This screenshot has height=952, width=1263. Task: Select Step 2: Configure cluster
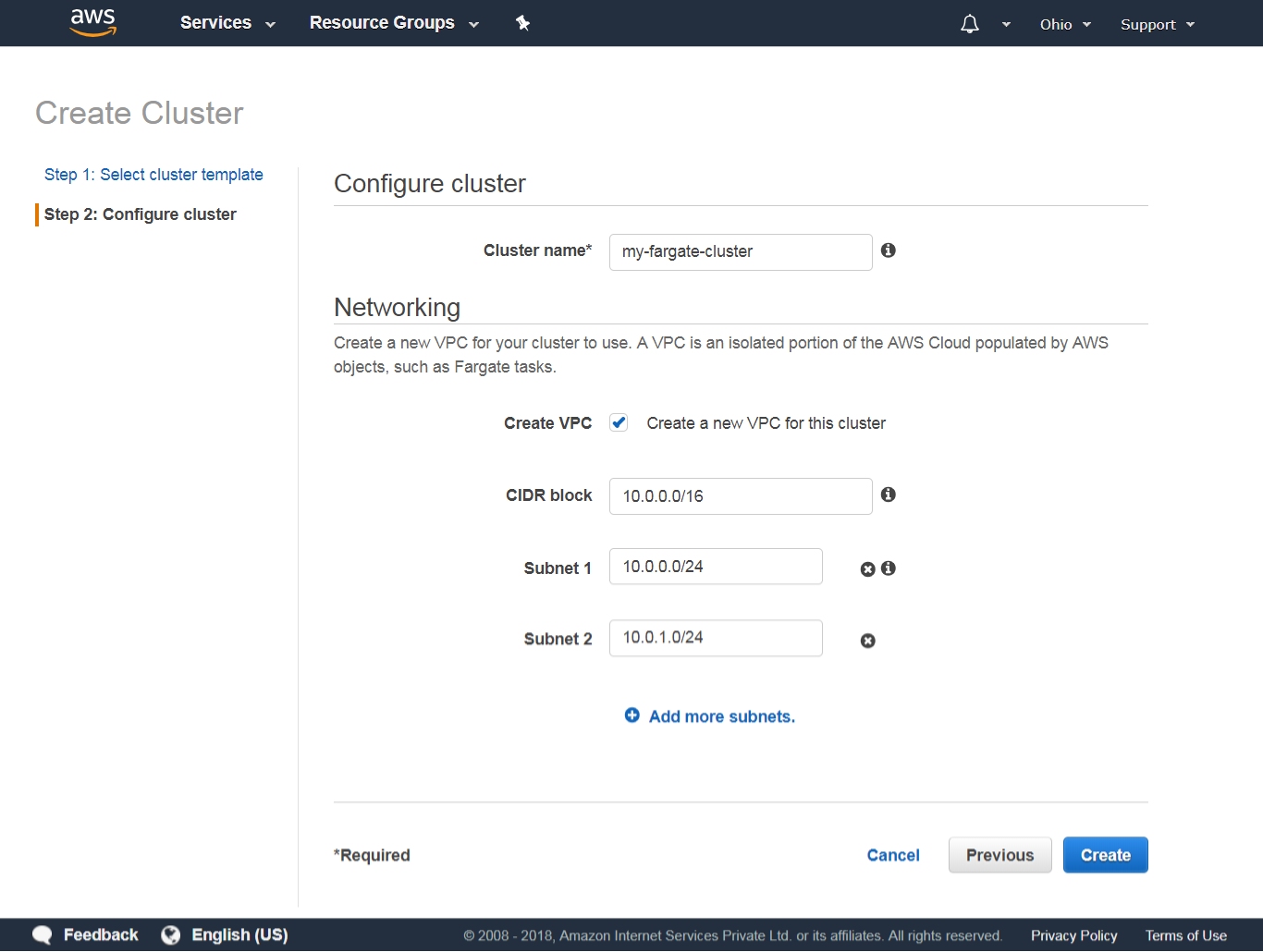click(141, 214)
